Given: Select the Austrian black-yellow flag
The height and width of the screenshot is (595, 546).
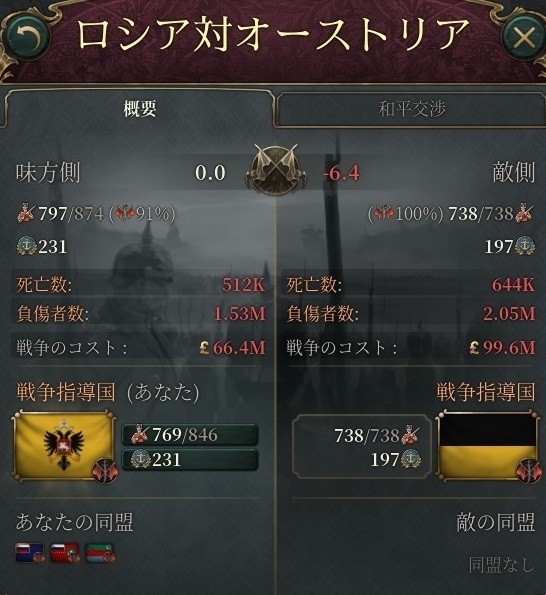Looking at the screenshot, I should coord(487,445).
